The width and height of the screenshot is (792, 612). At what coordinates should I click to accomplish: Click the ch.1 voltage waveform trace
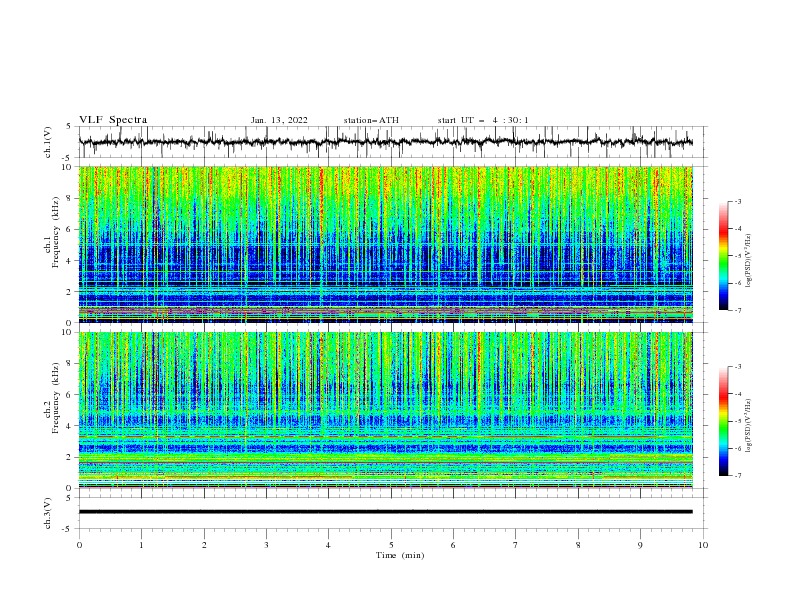[385, 142]
